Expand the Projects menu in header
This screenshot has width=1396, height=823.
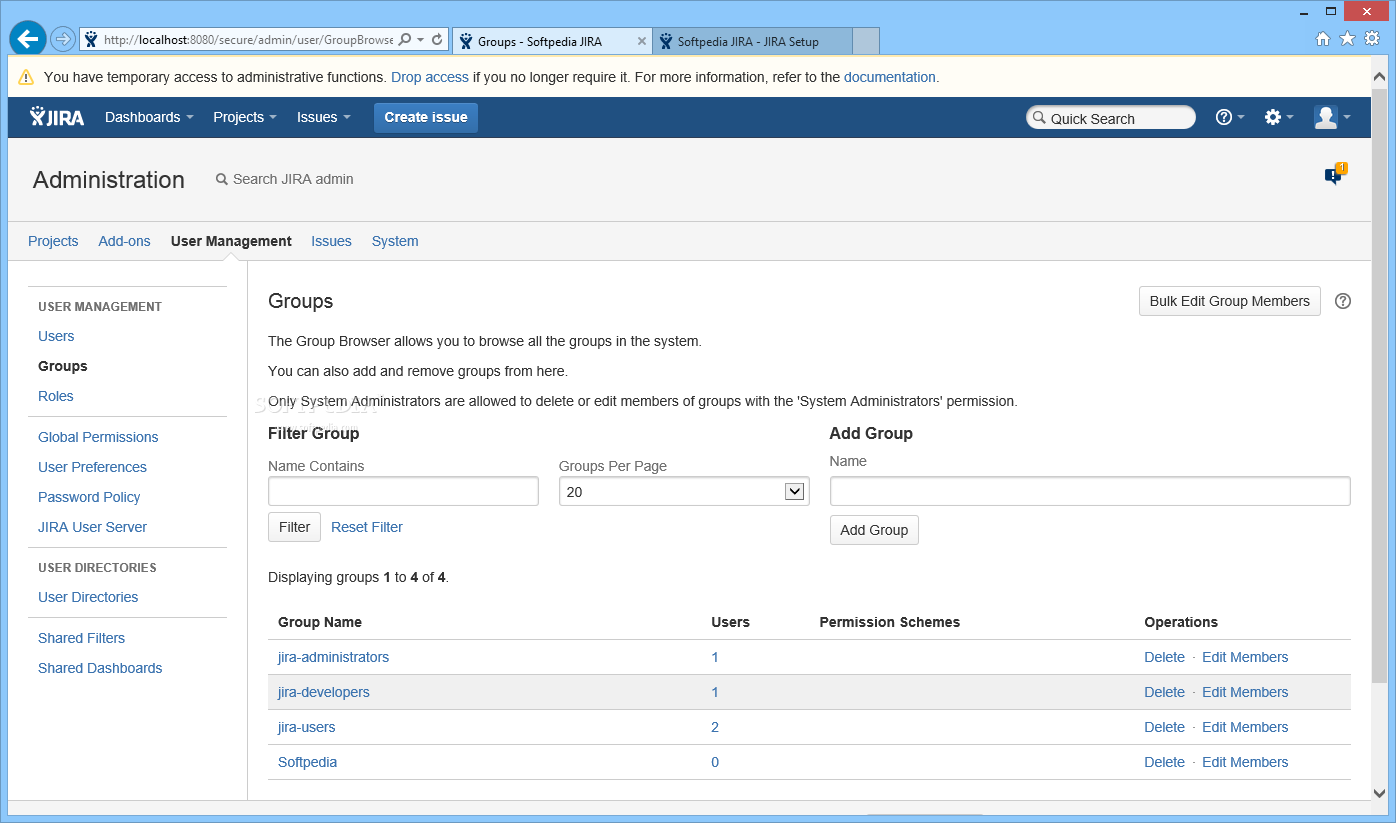pyautogui.click(x=245, y=117)
